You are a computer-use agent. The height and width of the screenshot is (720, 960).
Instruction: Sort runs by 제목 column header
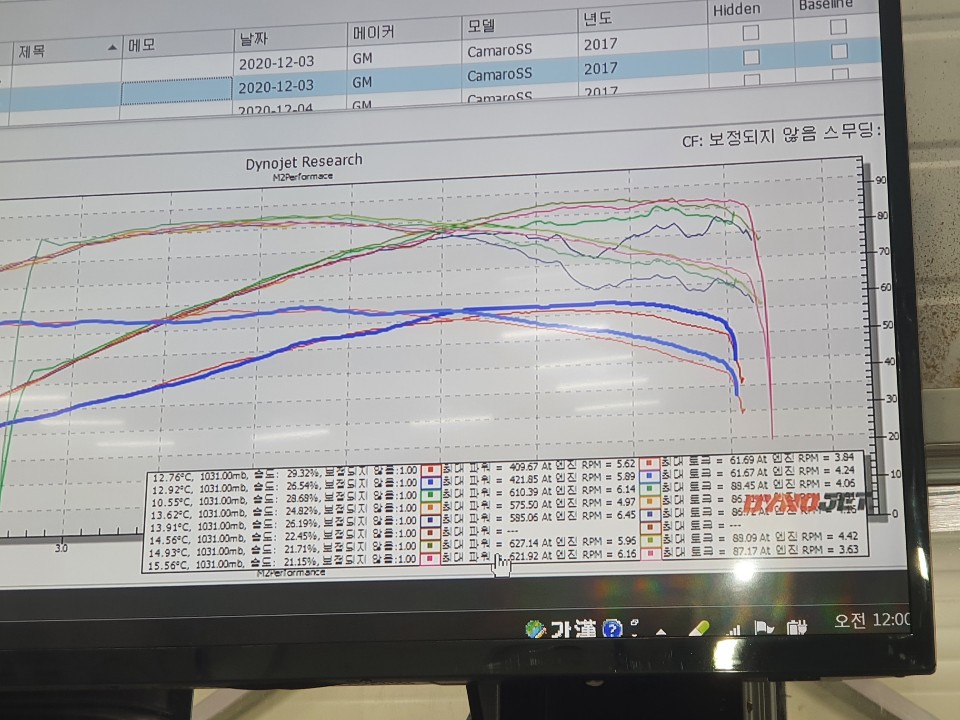pyautogui.click(x=66, y=50)
